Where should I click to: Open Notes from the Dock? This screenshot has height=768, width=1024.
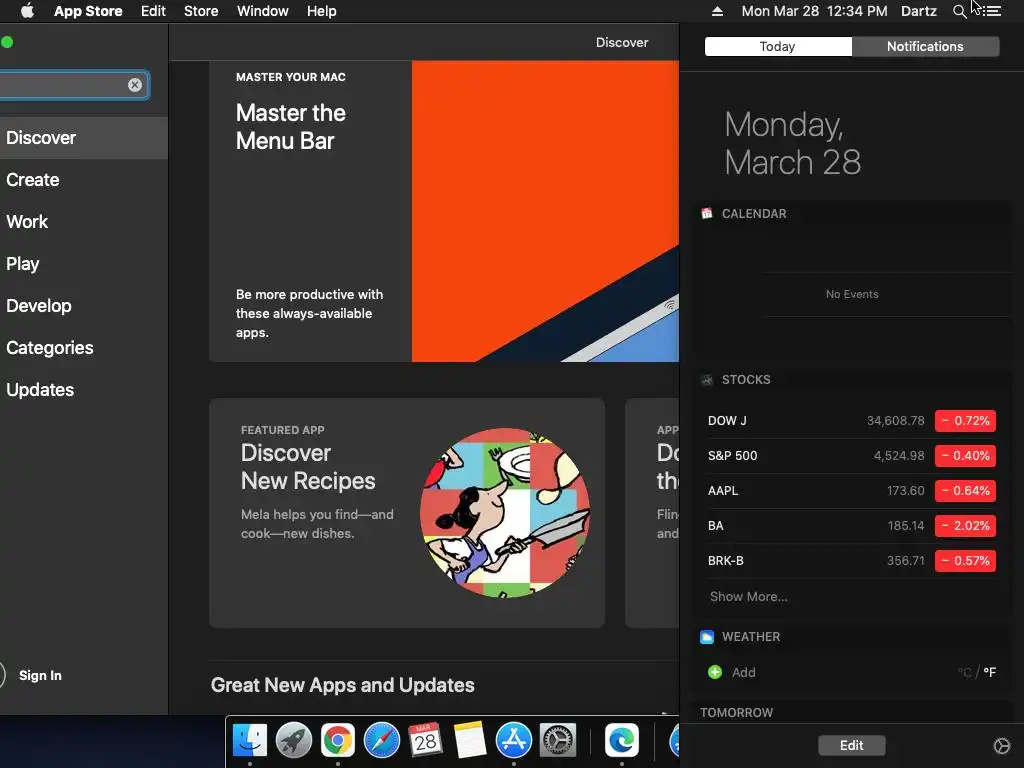click(x=470, y=740)
